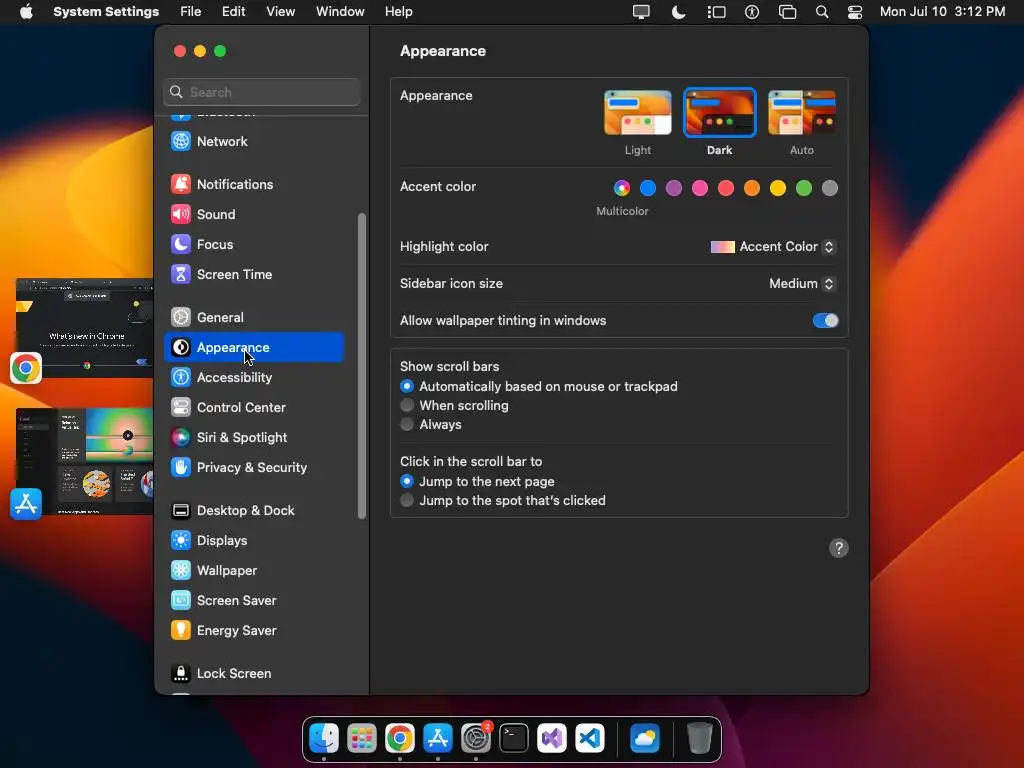This screenshot has height=768, width=1024.
Task: Select Sound in the sidebar
Action: [254, 214]
